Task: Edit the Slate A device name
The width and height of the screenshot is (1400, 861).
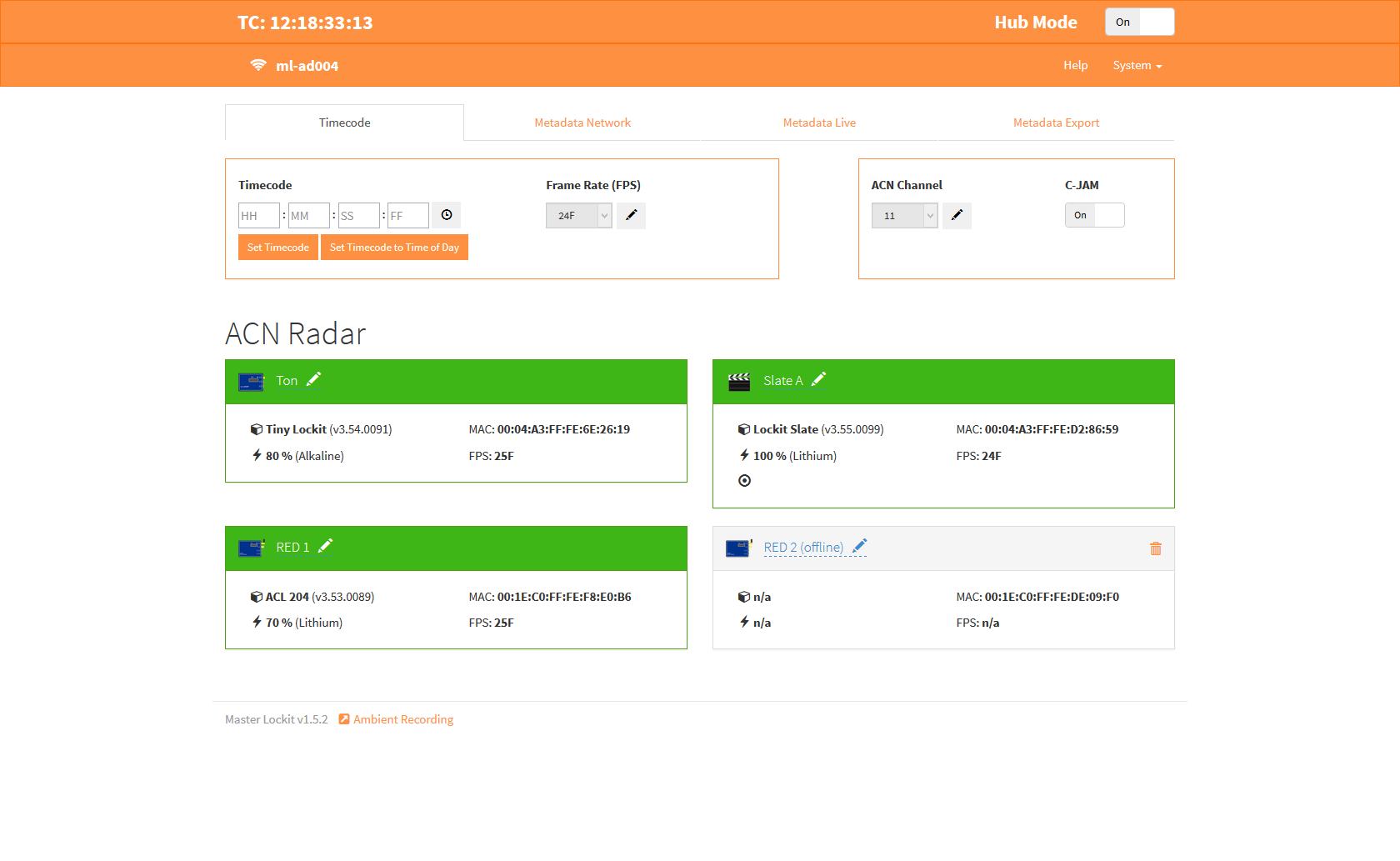Action: [x=818, y=380]
